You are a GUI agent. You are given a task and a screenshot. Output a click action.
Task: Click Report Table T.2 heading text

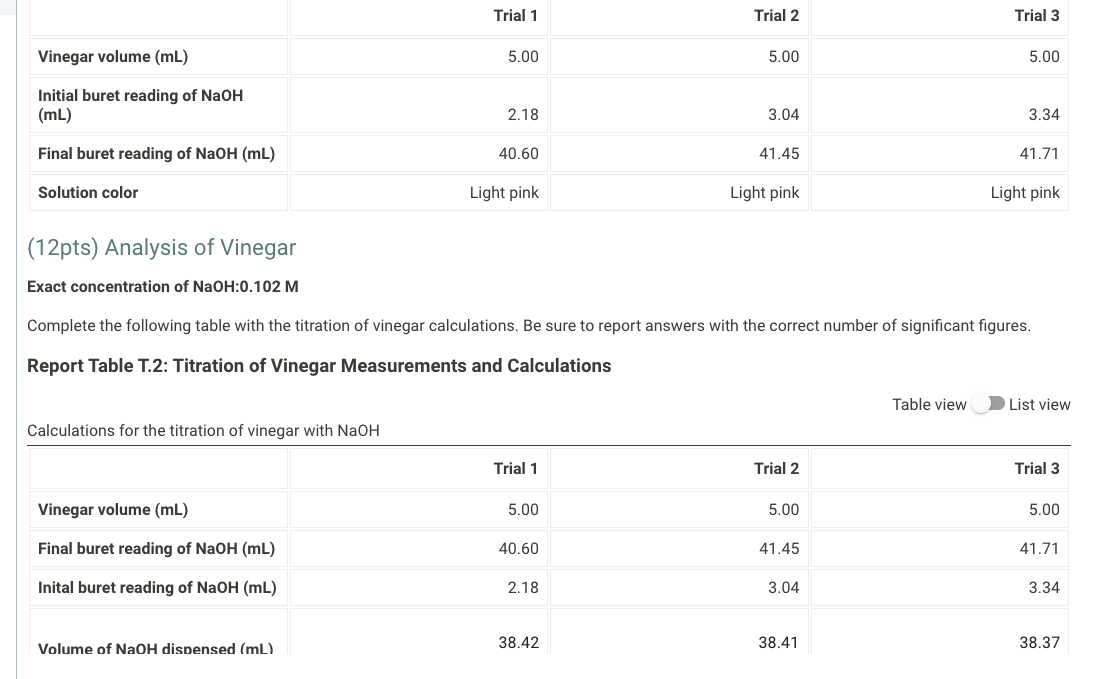coord(319,365)
